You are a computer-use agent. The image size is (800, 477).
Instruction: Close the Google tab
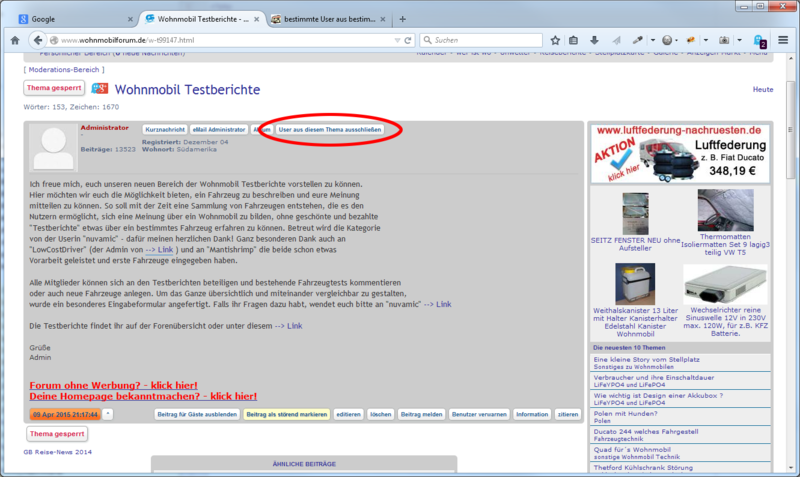(x=130, y=19)
